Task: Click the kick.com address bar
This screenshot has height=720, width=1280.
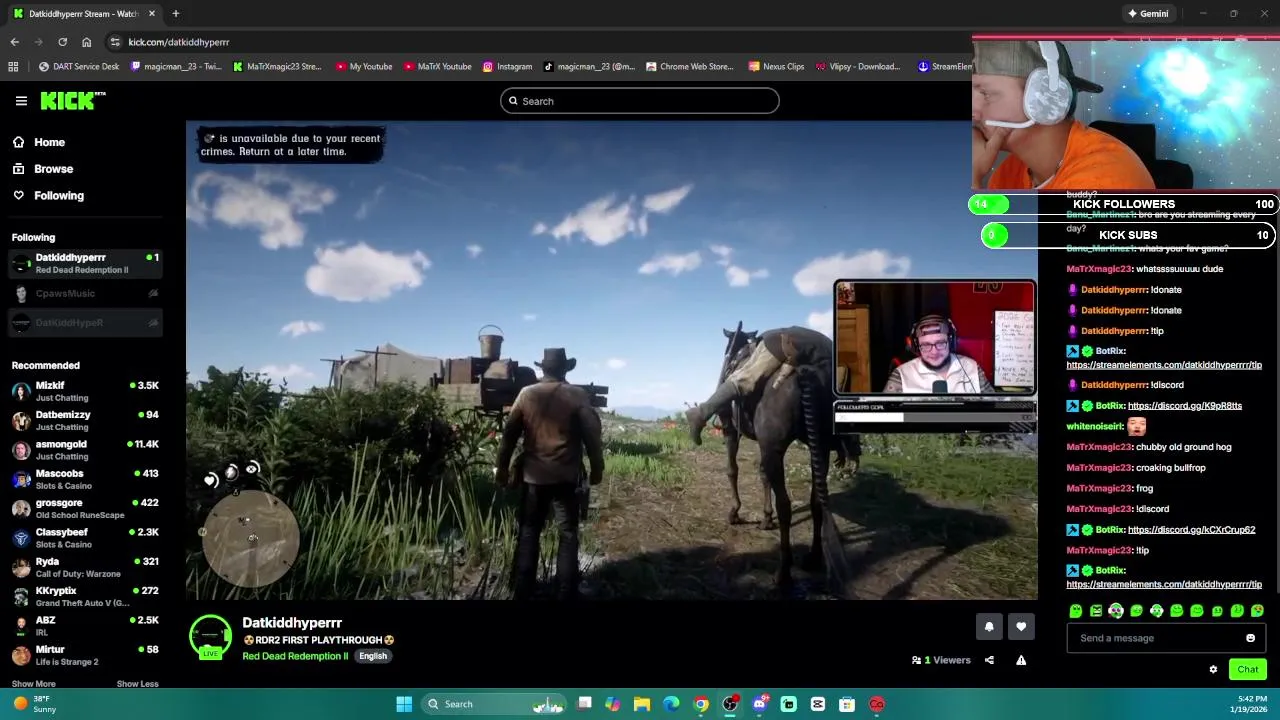Action: pos(540,42)
